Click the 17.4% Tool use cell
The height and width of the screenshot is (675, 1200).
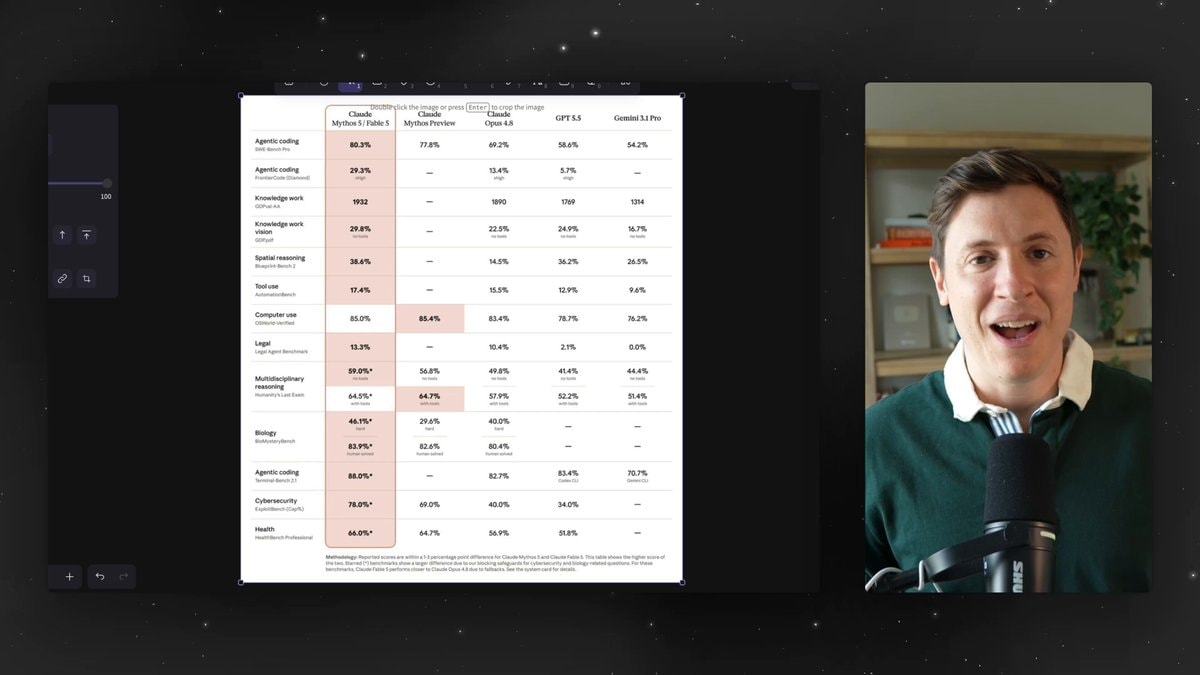360,290
